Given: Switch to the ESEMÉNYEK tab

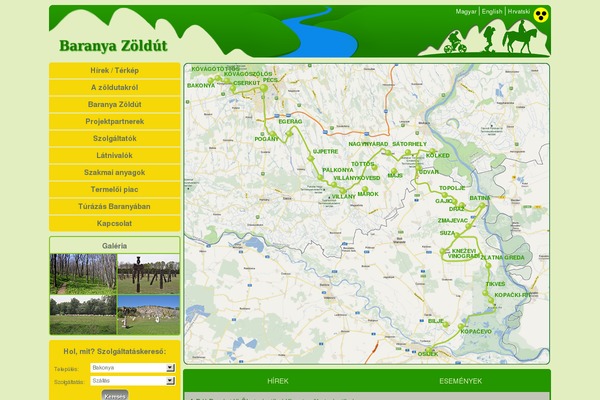Looking at the screenshot, I should pyautogui.click(x=461, y=381).
